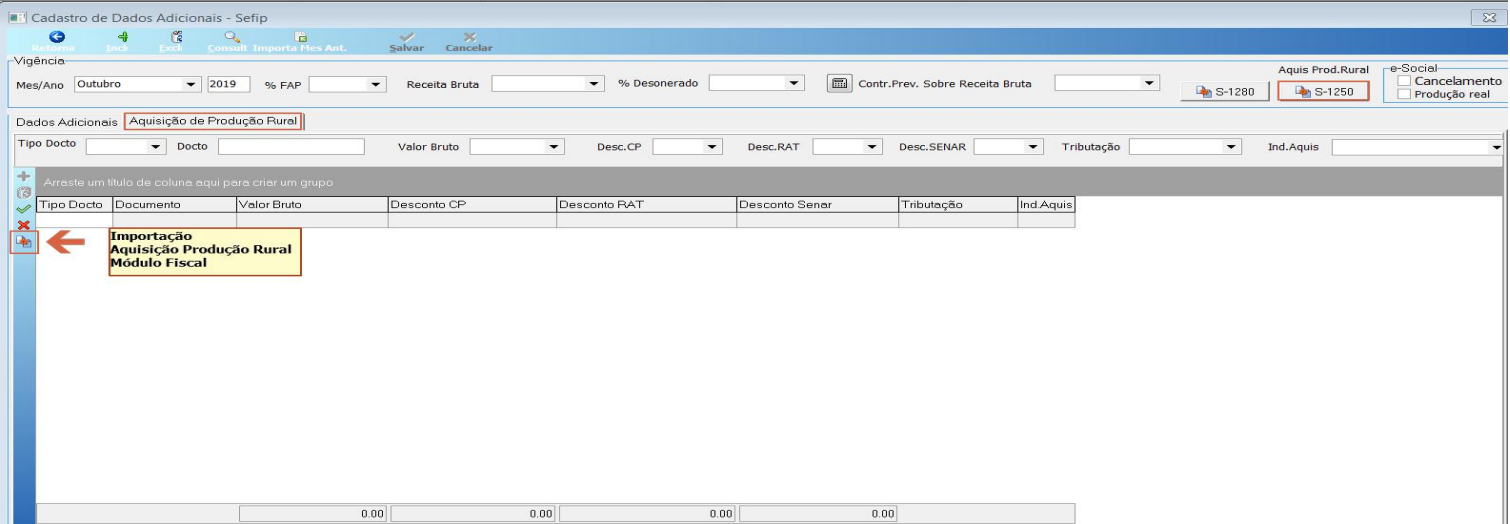Open the Receita Bruta dropdown
1510x524 pixels.
[x=595, y=84]
